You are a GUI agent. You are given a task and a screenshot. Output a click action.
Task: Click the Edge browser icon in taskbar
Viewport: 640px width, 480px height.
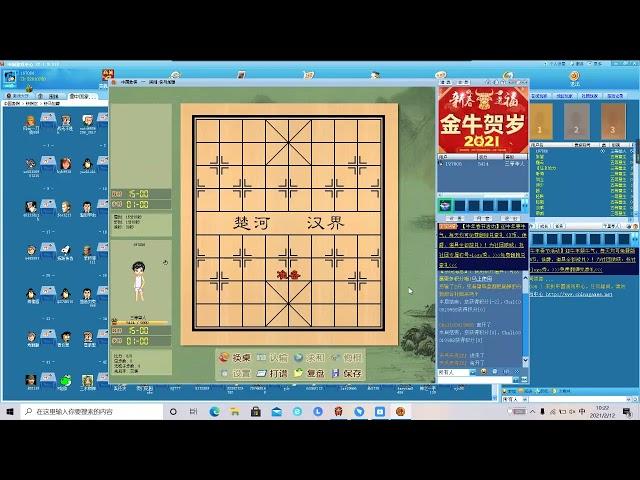pos(215,411)
